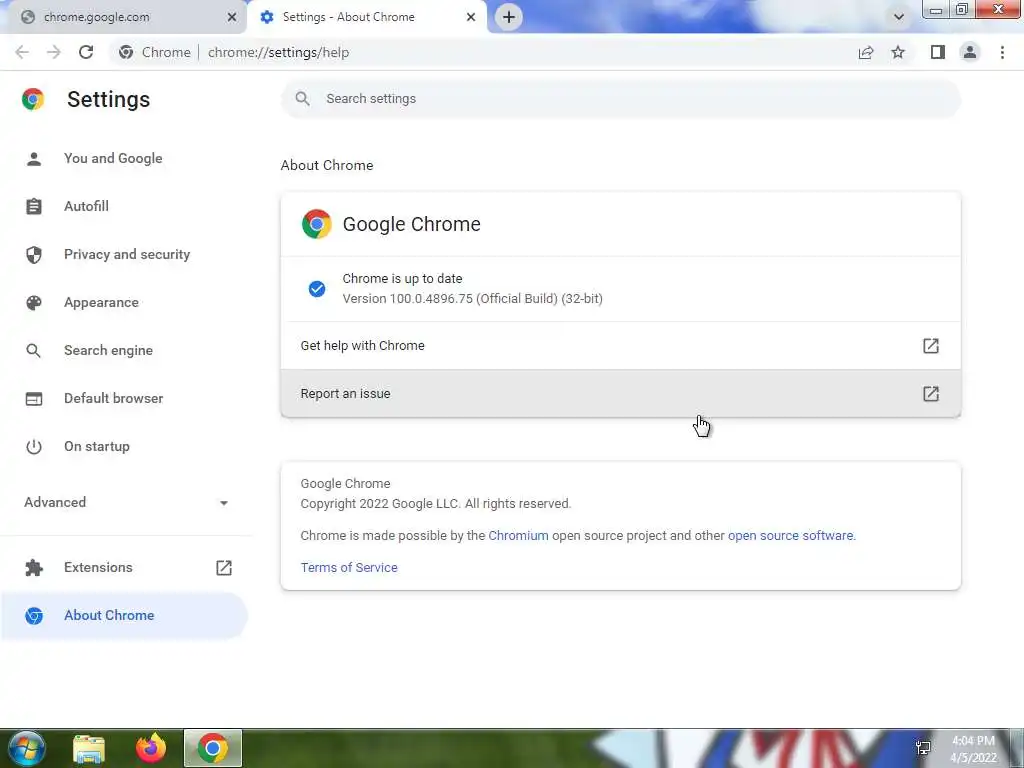Click the shield icon for Privacy and security
This screenshot has width=1024, height=768.
[34, 255]
